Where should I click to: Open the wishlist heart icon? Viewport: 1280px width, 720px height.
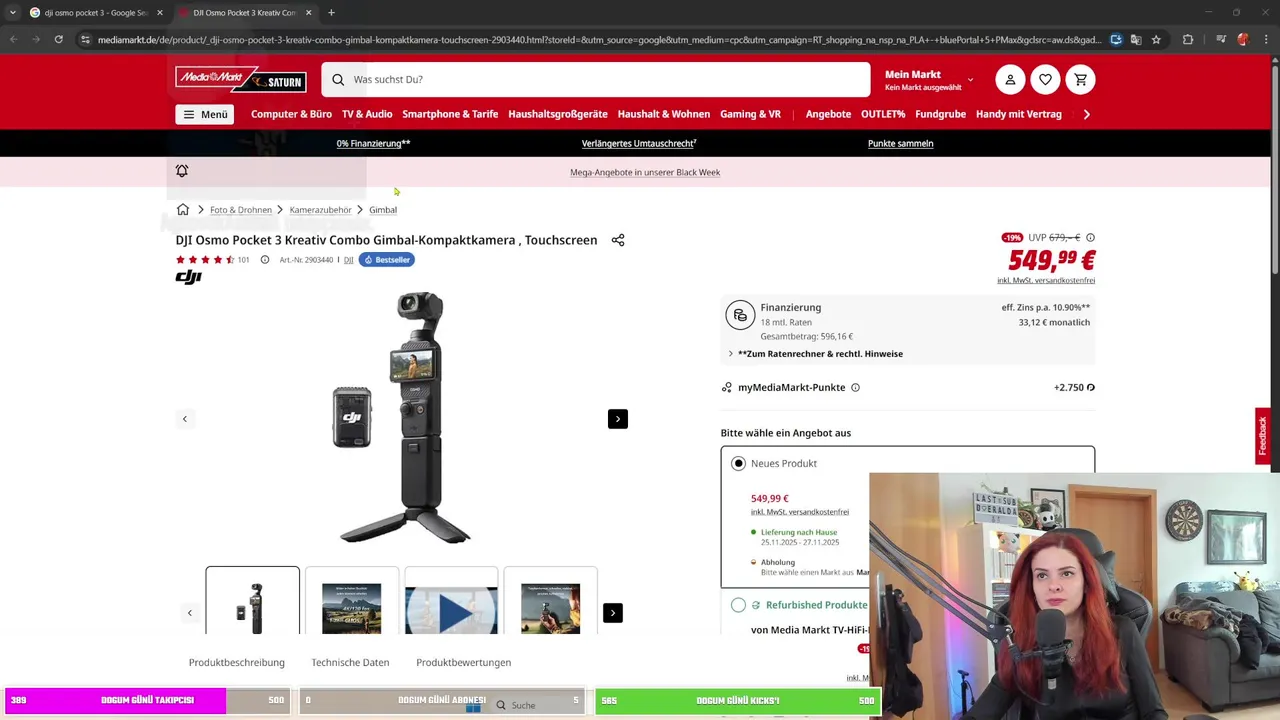[1045, 79]
